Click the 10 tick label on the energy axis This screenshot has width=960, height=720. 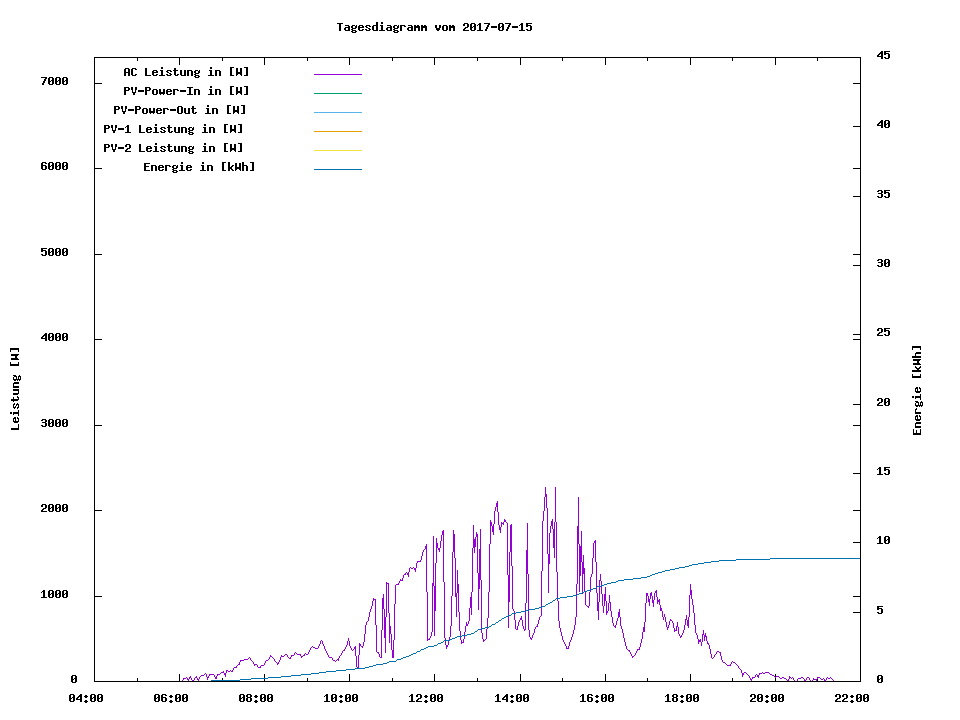click(883, 541)
